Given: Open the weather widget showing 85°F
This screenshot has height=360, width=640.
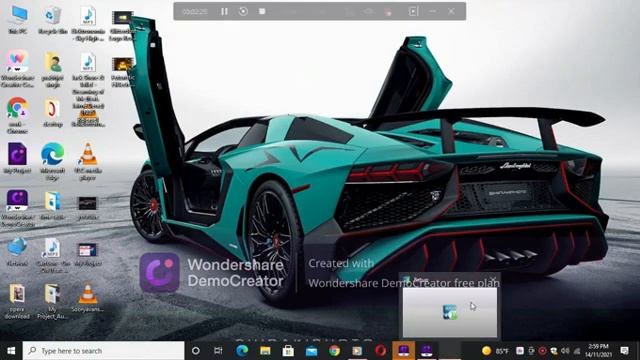Looking at the screenshot, I should click(x=495, y=351).
